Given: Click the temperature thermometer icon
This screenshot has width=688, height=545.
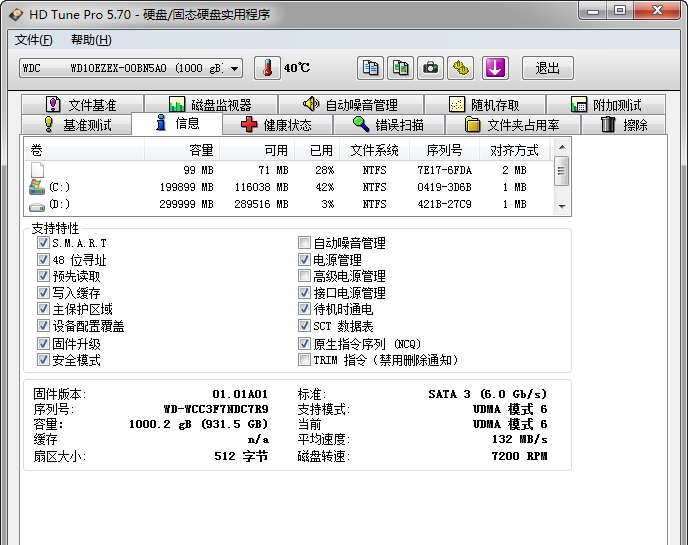Looking at the screenshot, I should click(267, 68).
